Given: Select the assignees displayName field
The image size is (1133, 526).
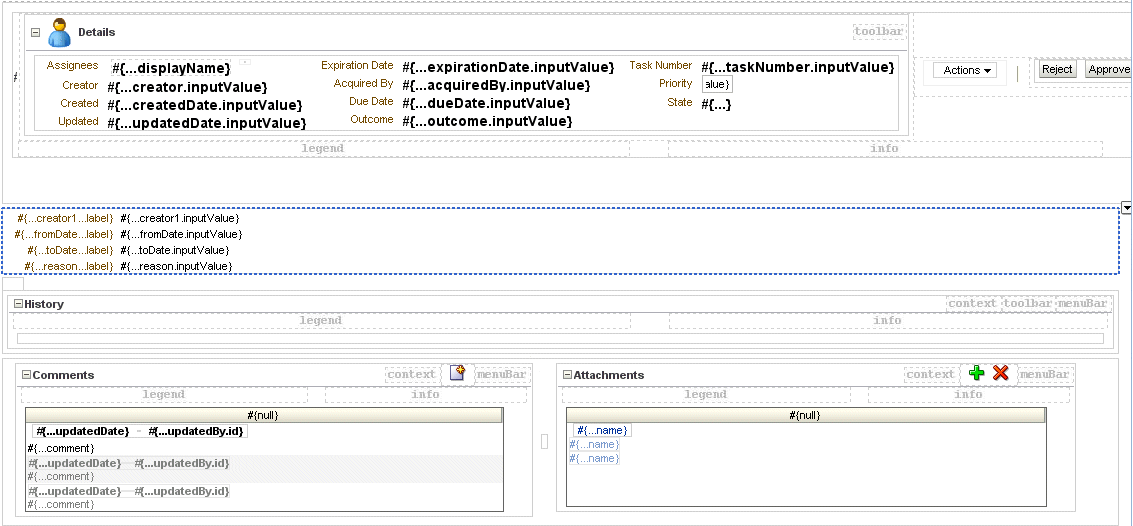Looking at the screenshot, I should click(171, 68).
